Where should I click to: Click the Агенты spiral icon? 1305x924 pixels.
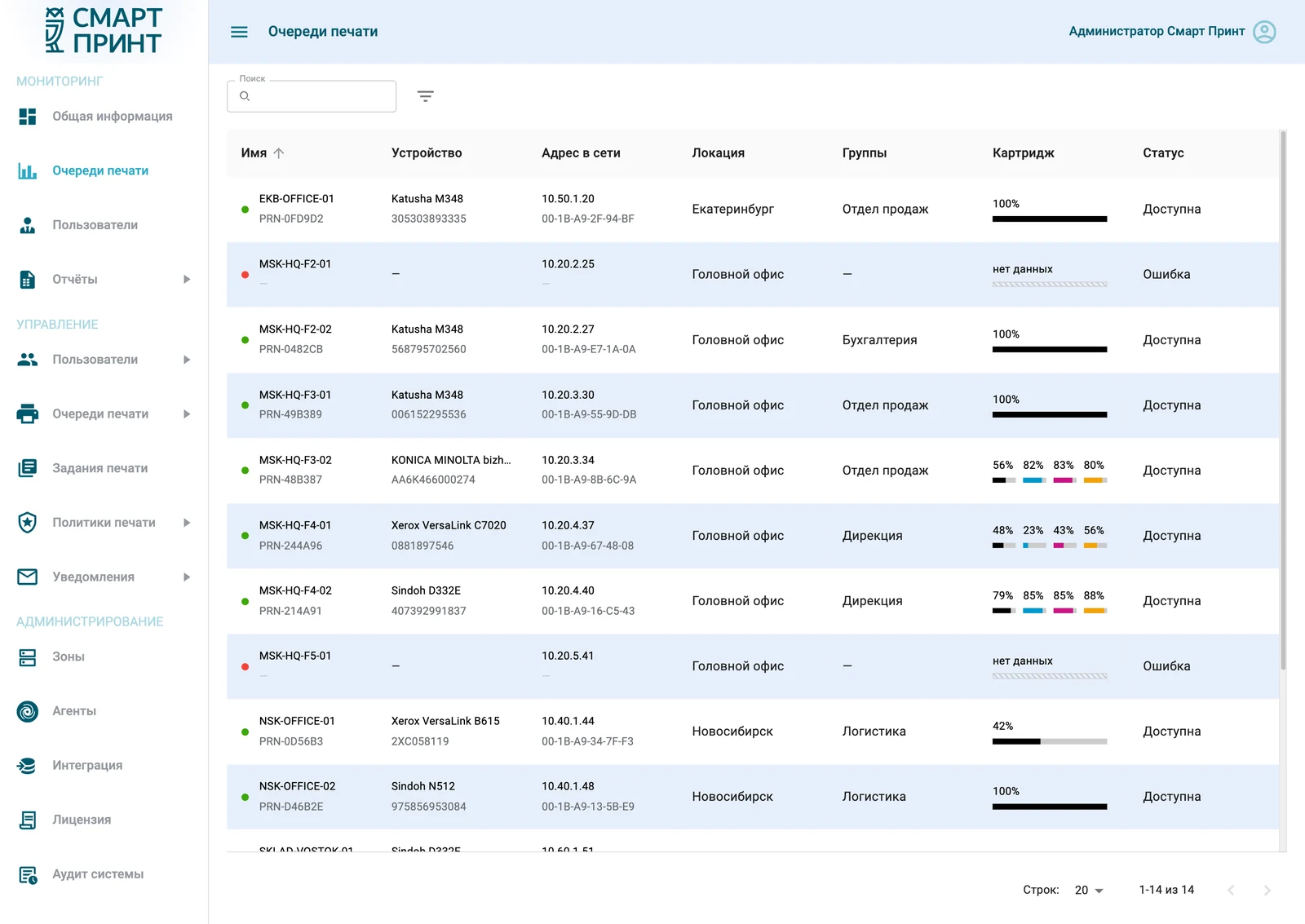(x=28, y=712)
